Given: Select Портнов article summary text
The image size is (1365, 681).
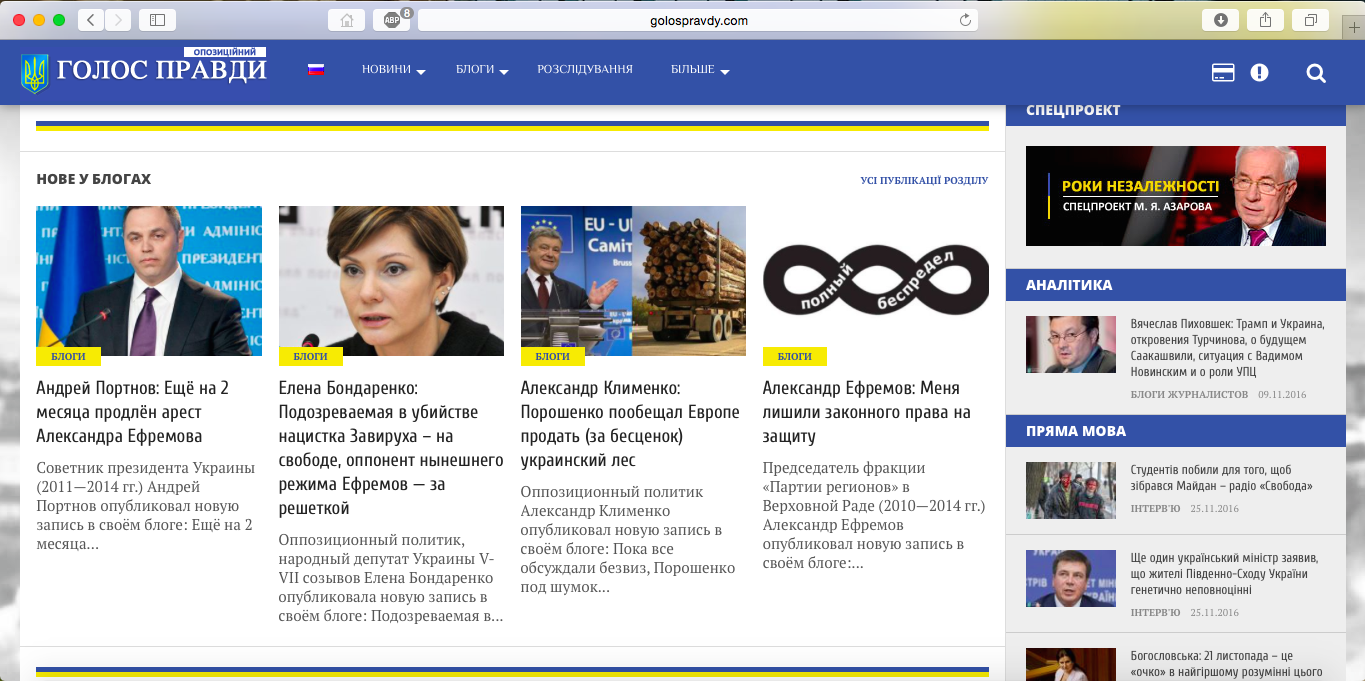Looking at the screenshot, I should point(145,506).
